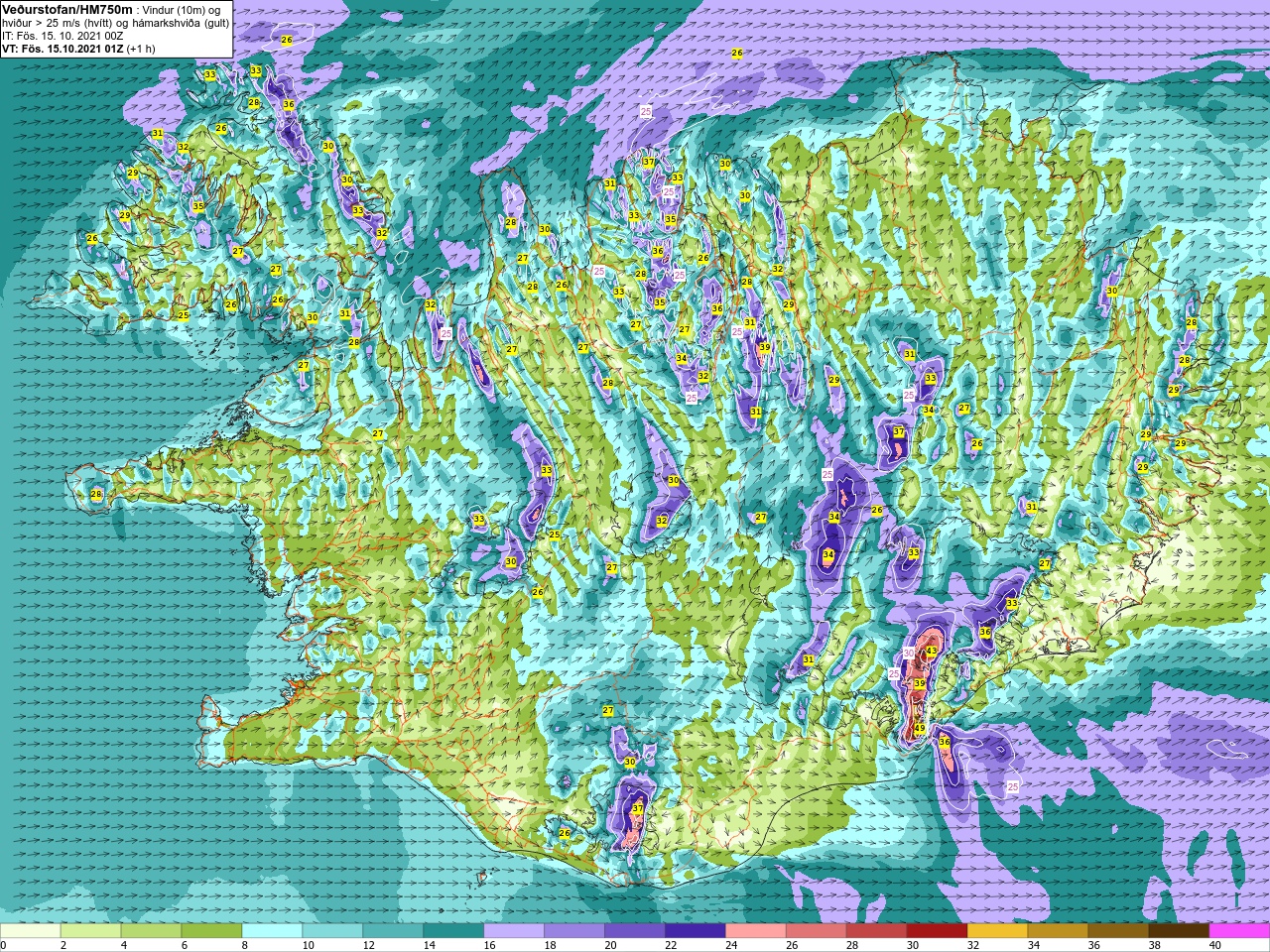The height and width of the screenshot is (952, 1270).
Task: Click the 43 m/s gust label
Action: [x=931, y=652]
